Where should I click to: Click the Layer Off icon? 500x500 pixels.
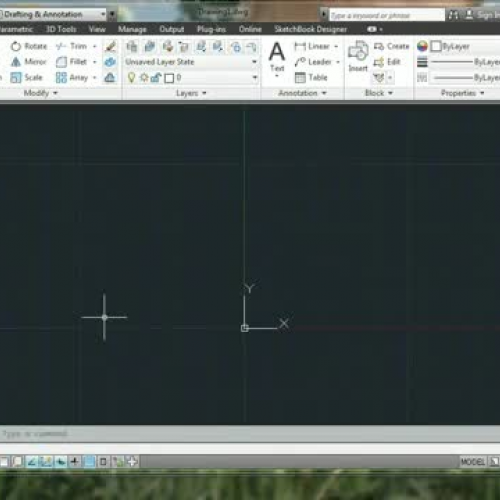252,47
